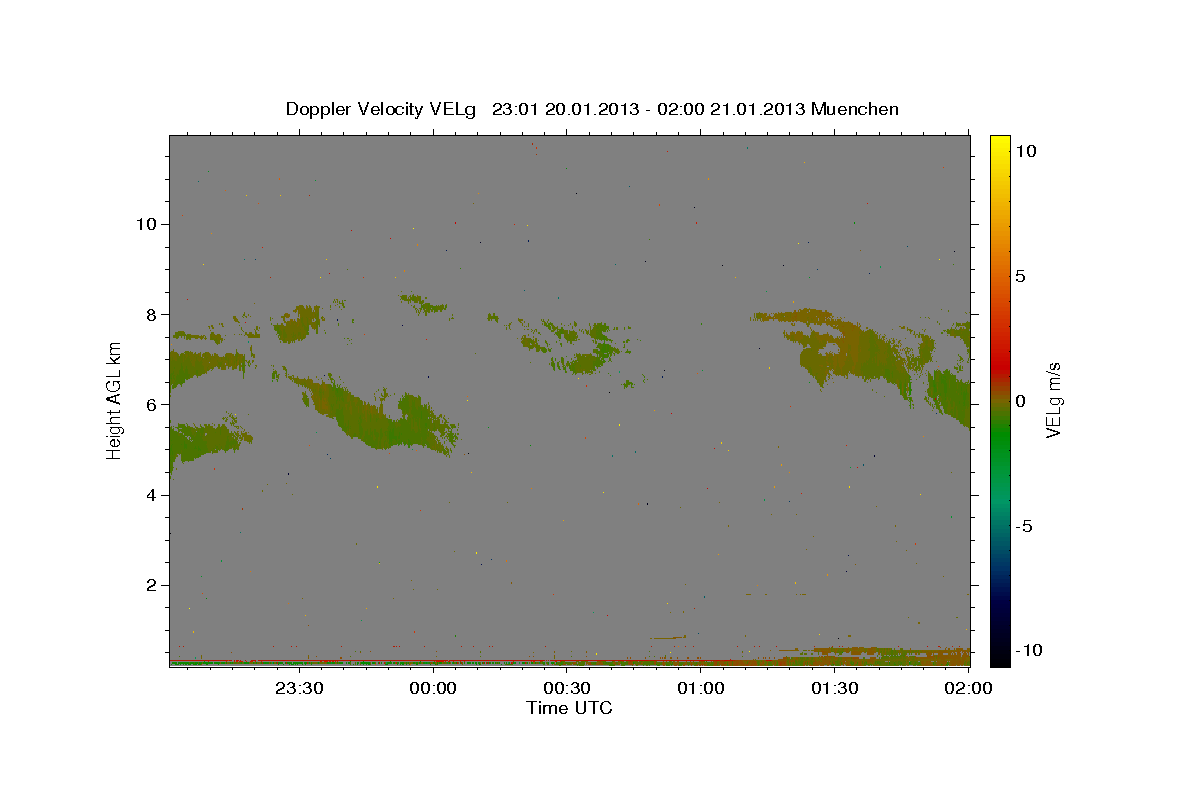The image size is (1200, 800).
Task: Click the colorbar label '5'
Action: 1020,276
